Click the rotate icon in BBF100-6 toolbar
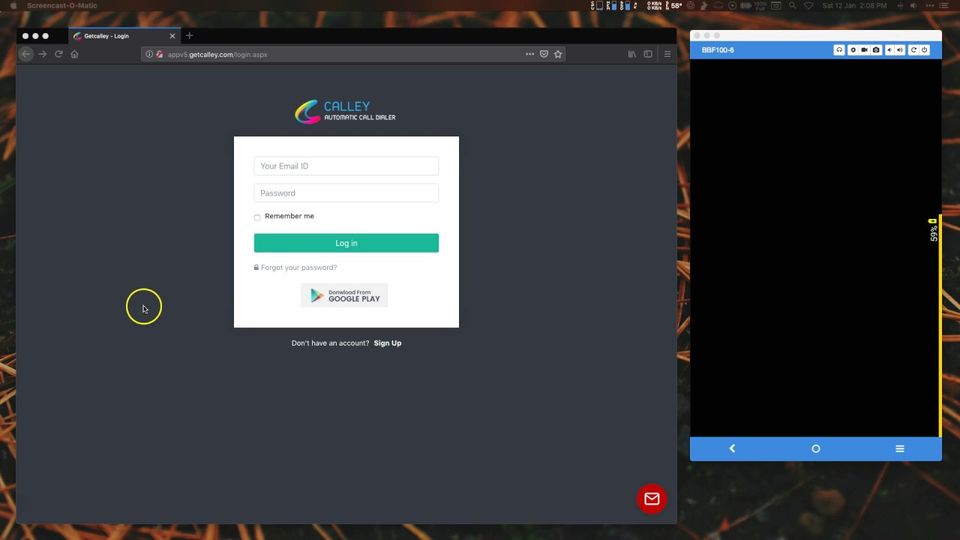Screen dimensions: 960x540 (x=913, y=50)
